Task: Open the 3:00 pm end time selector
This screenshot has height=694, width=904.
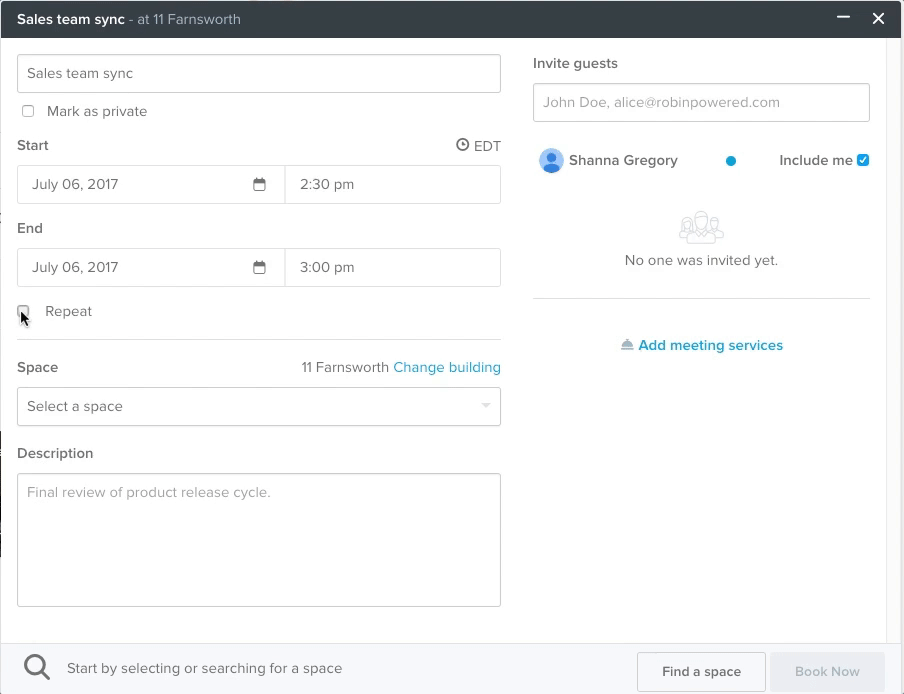Action: tap(393, 267)
